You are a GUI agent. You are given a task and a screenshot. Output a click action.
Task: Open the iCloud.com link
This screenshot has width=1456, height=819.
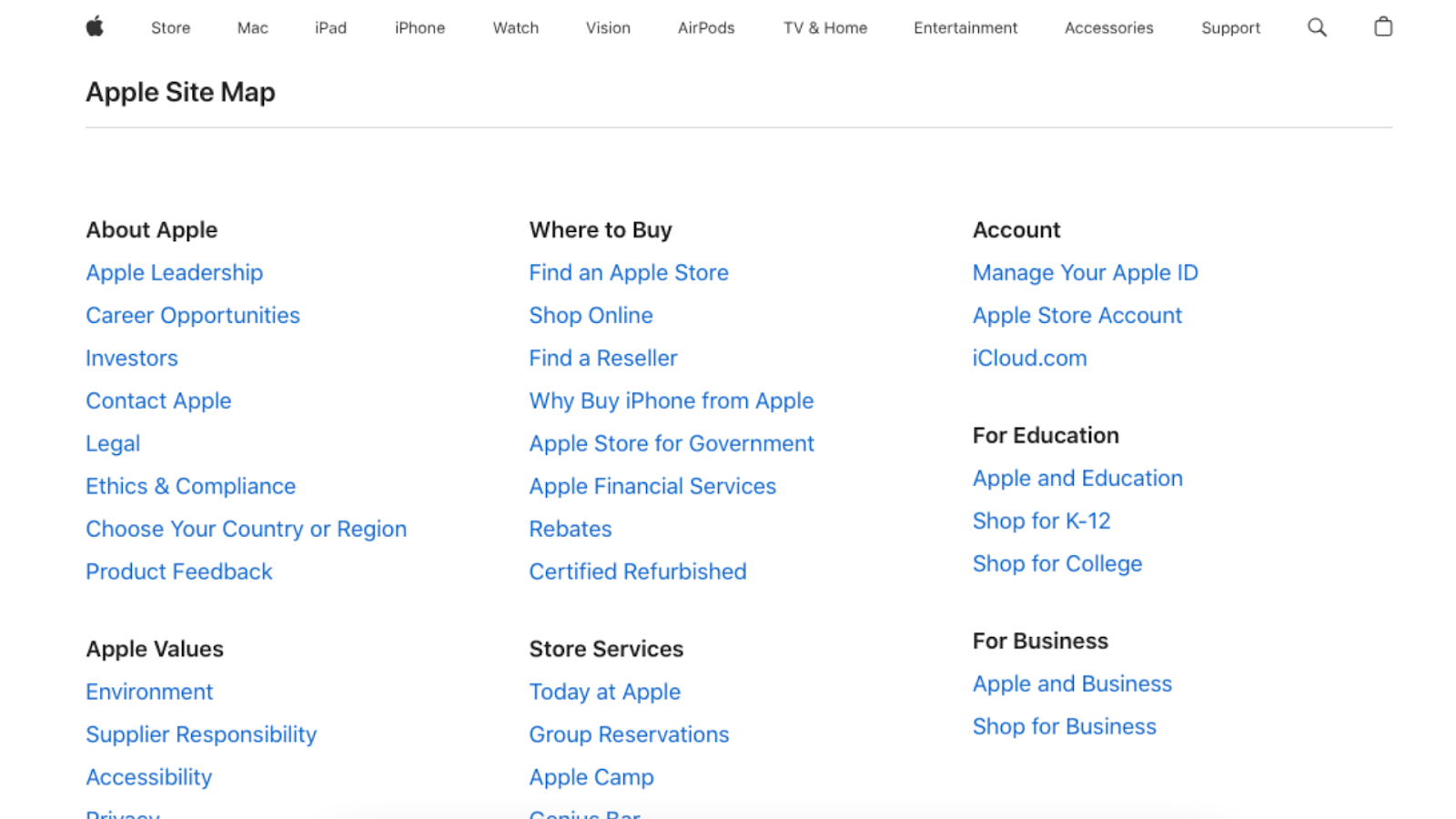1029,359
